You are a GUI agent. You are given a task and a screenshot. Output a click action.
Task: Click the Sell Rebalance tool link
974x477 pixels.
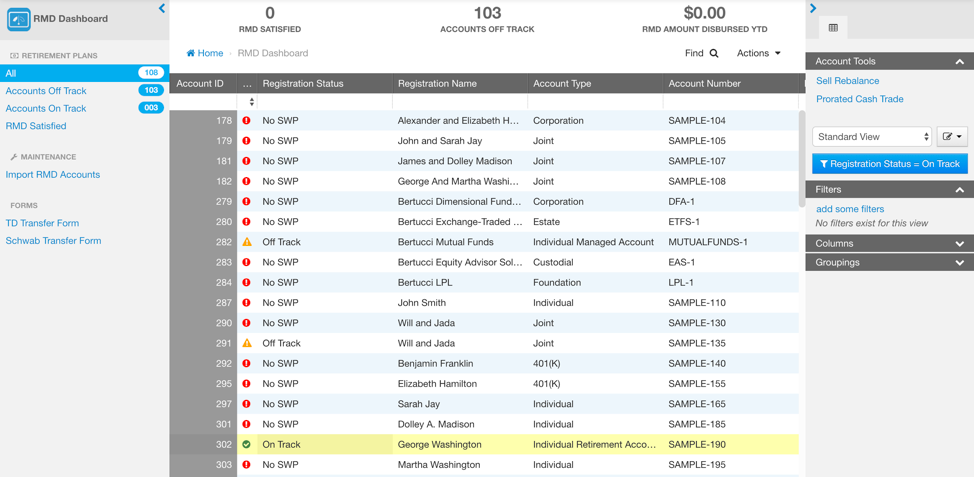[x=847, y=81]
